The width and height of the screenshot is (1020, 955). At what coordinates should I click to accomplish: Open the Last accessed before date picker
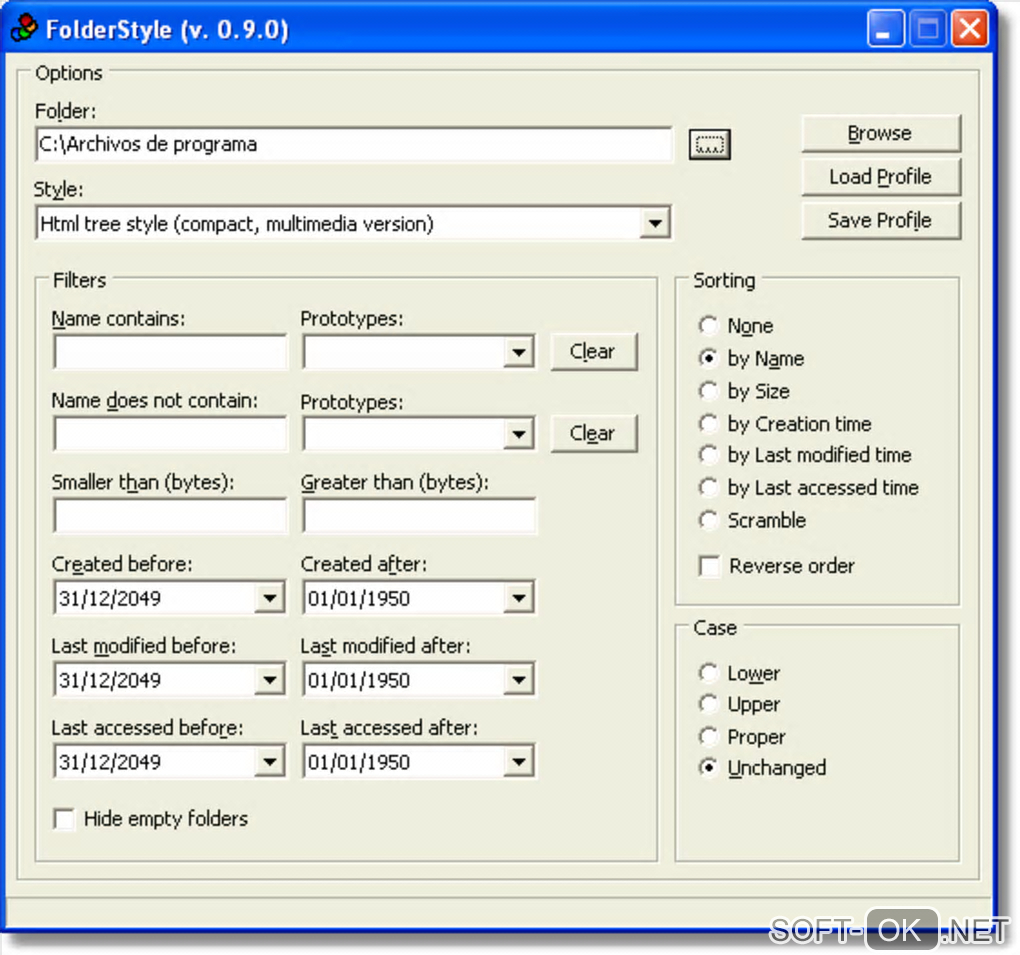tap(269, 762)
